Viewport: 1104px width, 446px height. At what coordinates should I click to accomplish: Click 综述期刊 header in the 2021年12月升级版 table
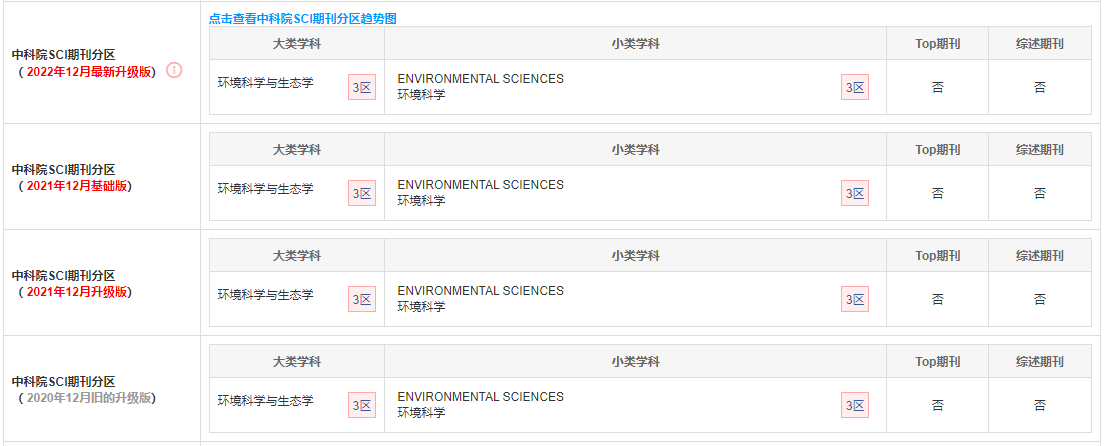coord(1040,256)
